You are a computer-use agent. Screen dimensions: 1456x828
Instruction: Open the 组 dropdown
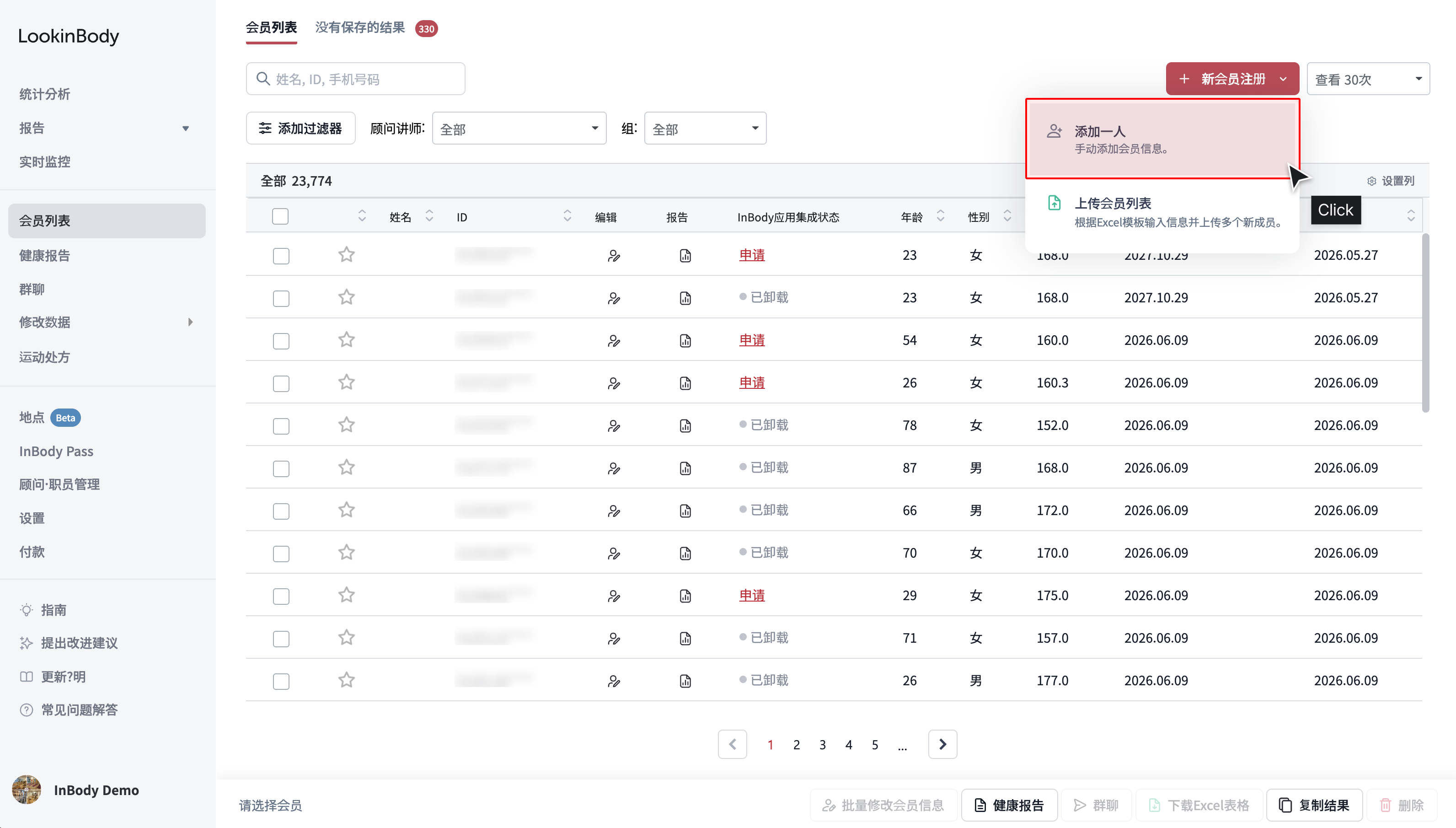click(x=705, y=128)
